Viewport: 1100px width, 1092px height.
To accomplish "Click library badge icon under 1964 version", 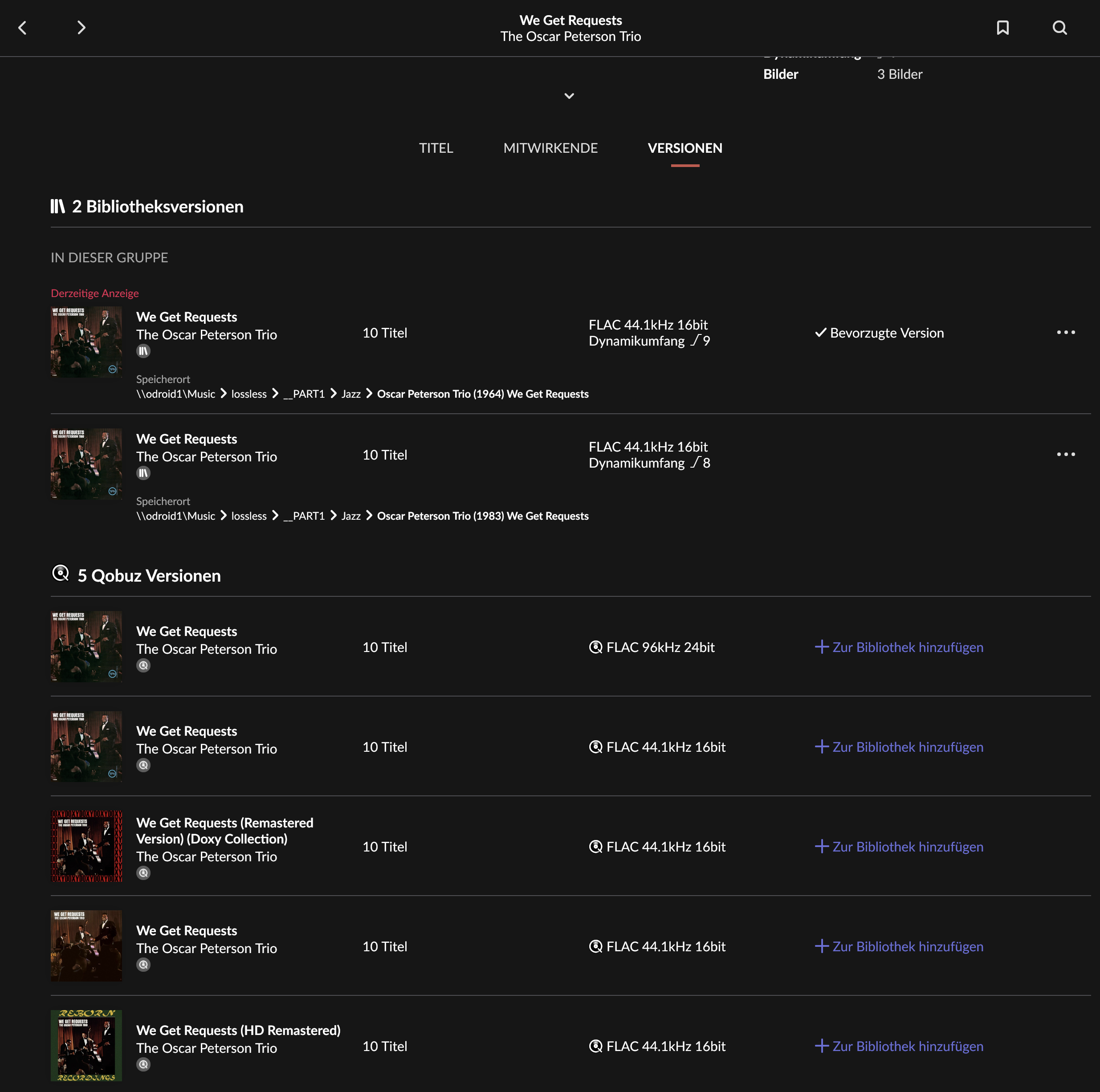I will (143, 351).
